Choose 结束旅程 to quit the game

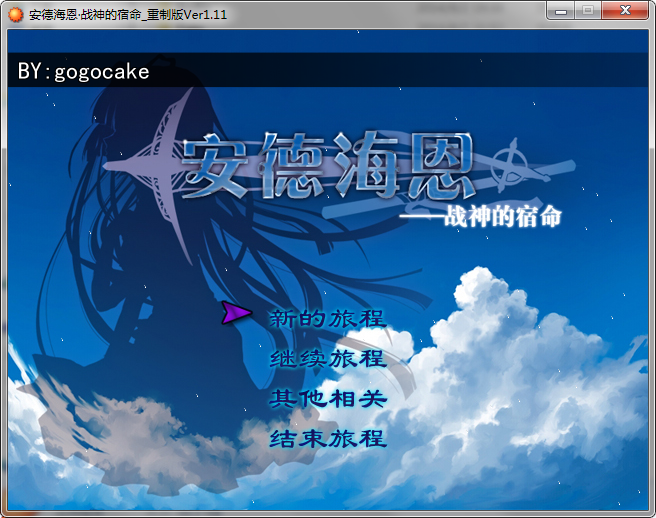pos(328,439)
